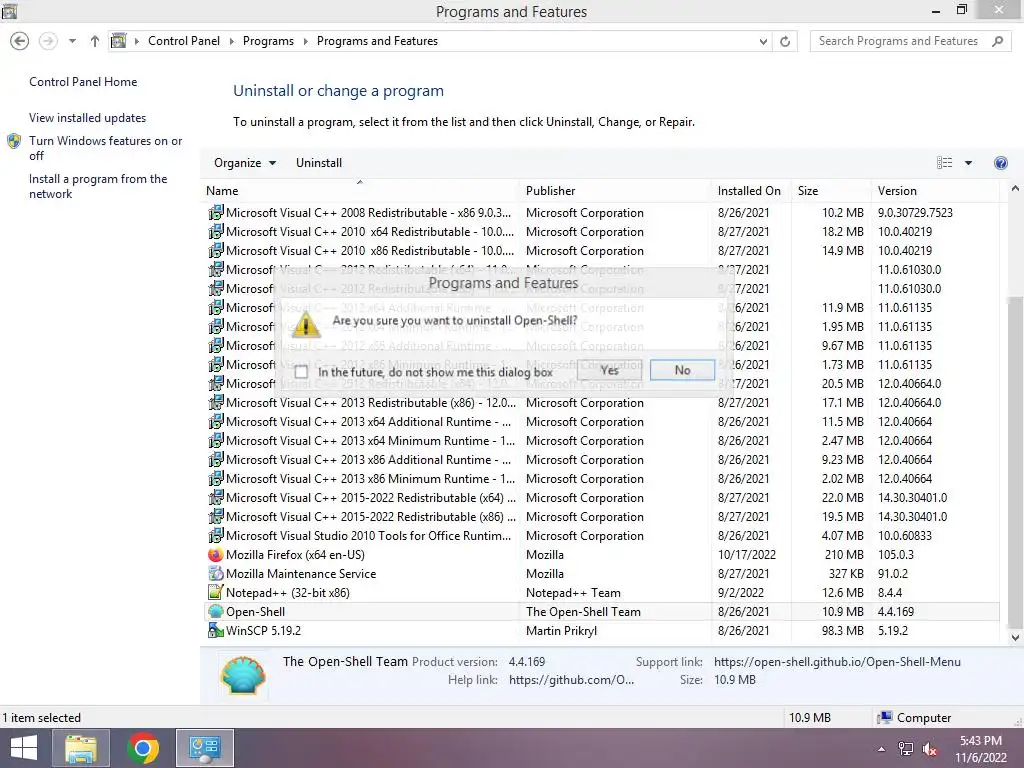Sort by the Publisher column header
Viewport: 1024px width, 768px height.
click(616, 191)
